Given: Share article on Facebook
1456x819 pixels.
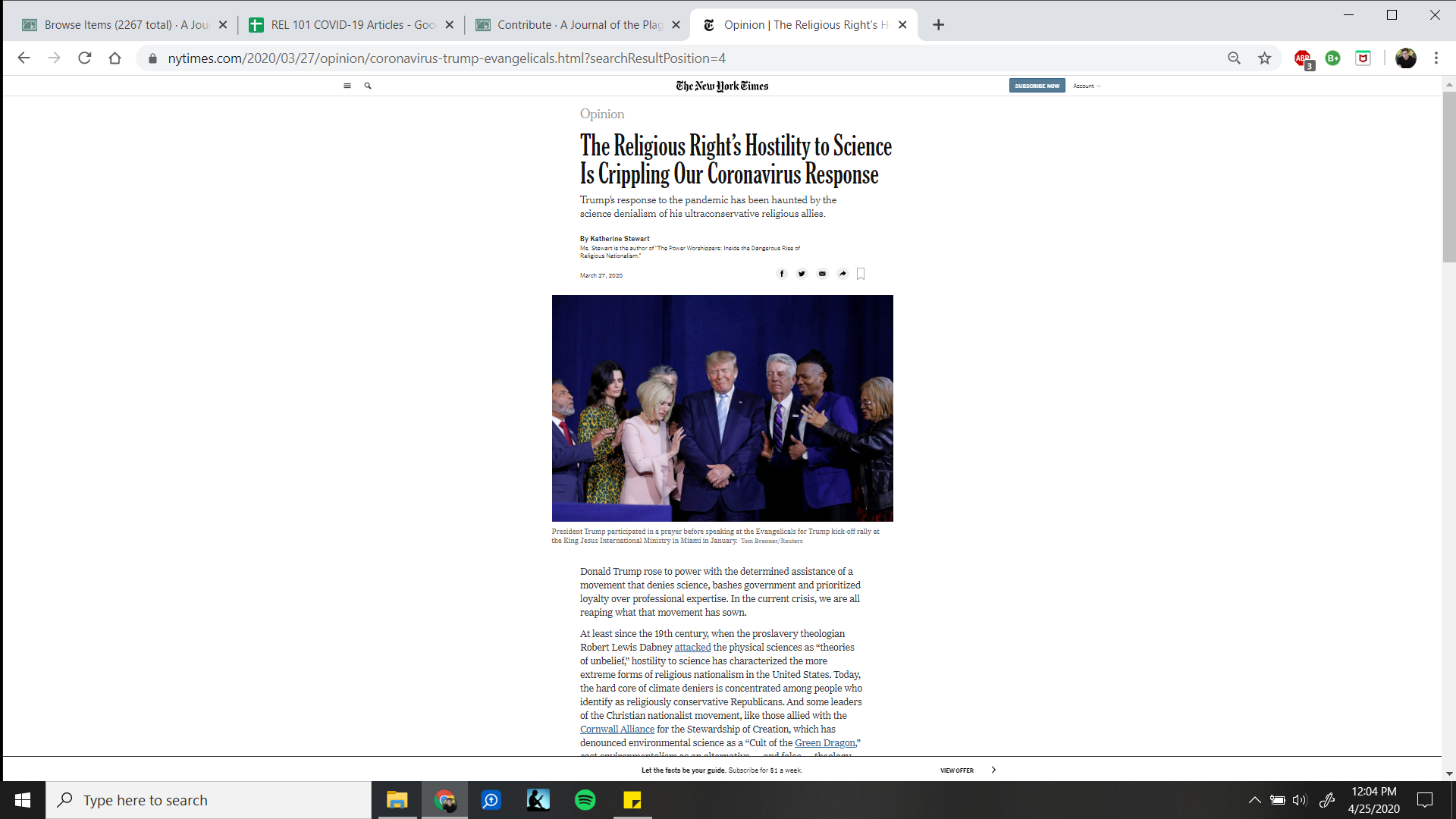Looking at the screenshot, I should (x=782, y=274).
